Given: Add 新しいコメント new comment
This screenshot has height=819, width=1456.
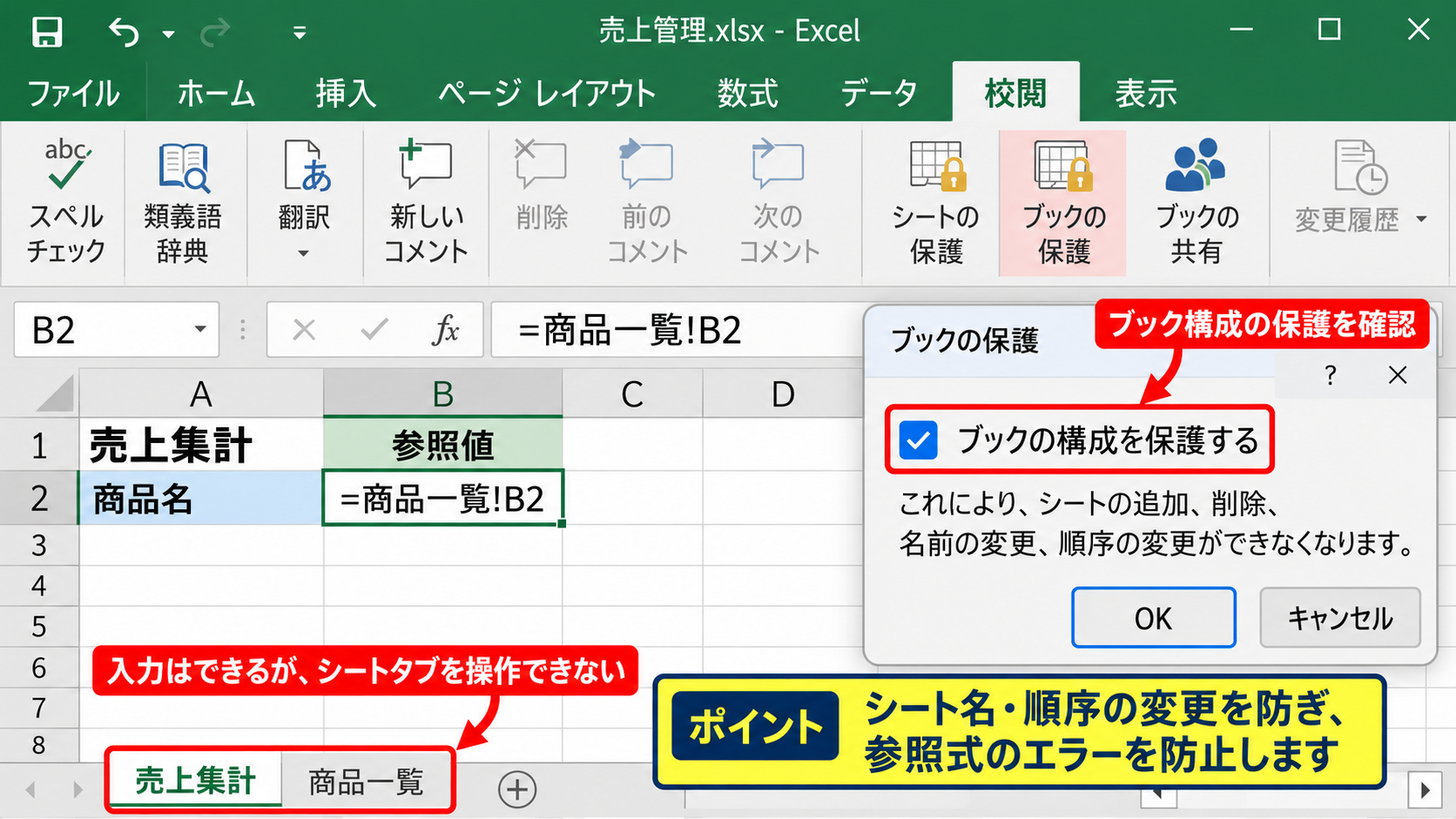Looking at the screenshot, I should click(427, 203).
